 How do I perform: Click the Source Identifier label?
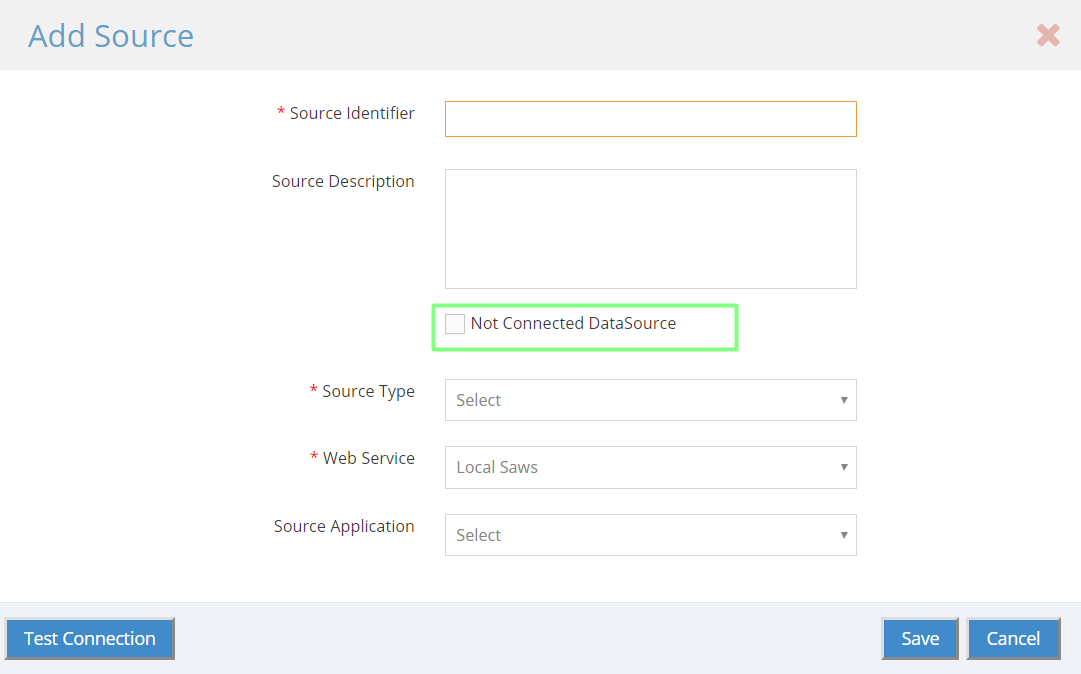352,113
